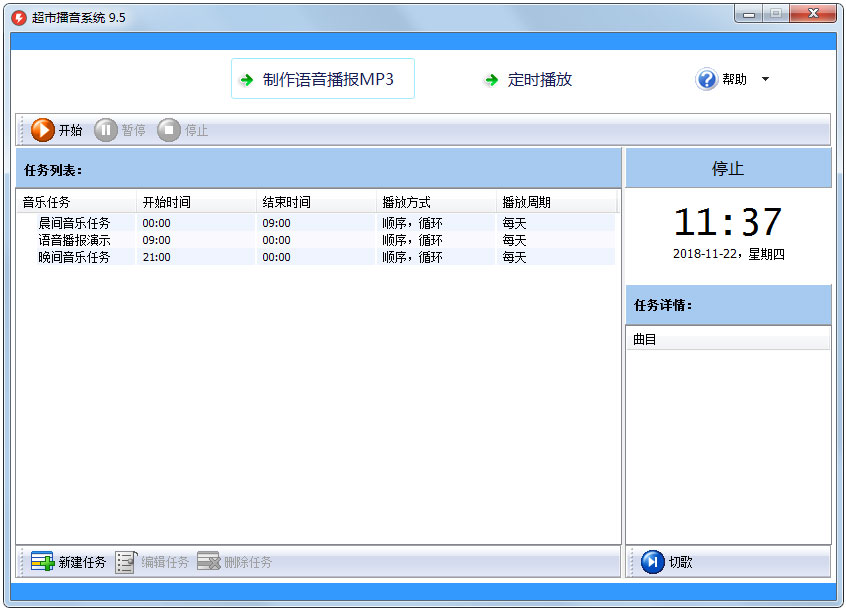
Task: Click the 停止 status panel header
Action: click(728, 168)
